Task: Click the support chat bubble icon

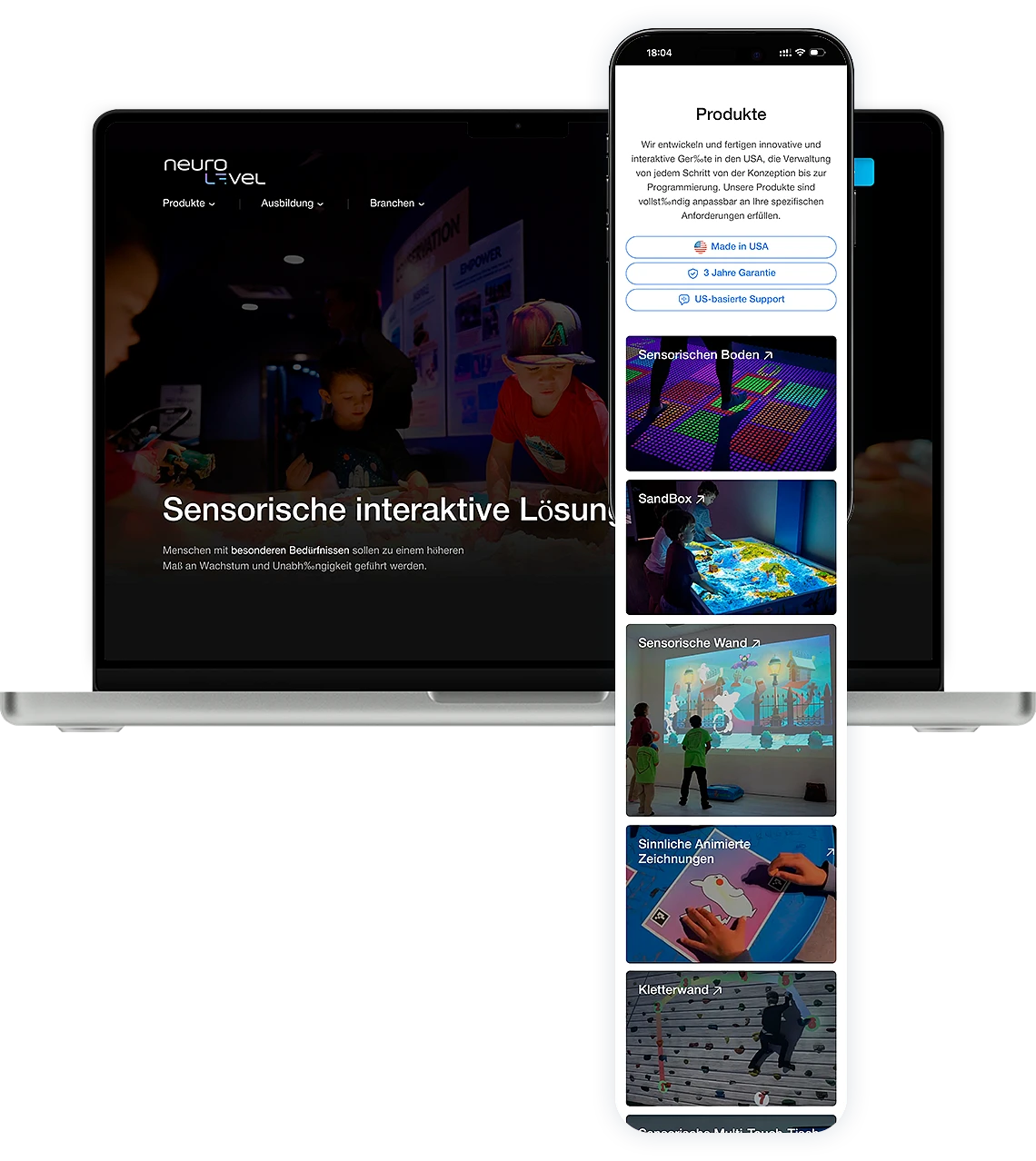Action: [x=684, y=300]
